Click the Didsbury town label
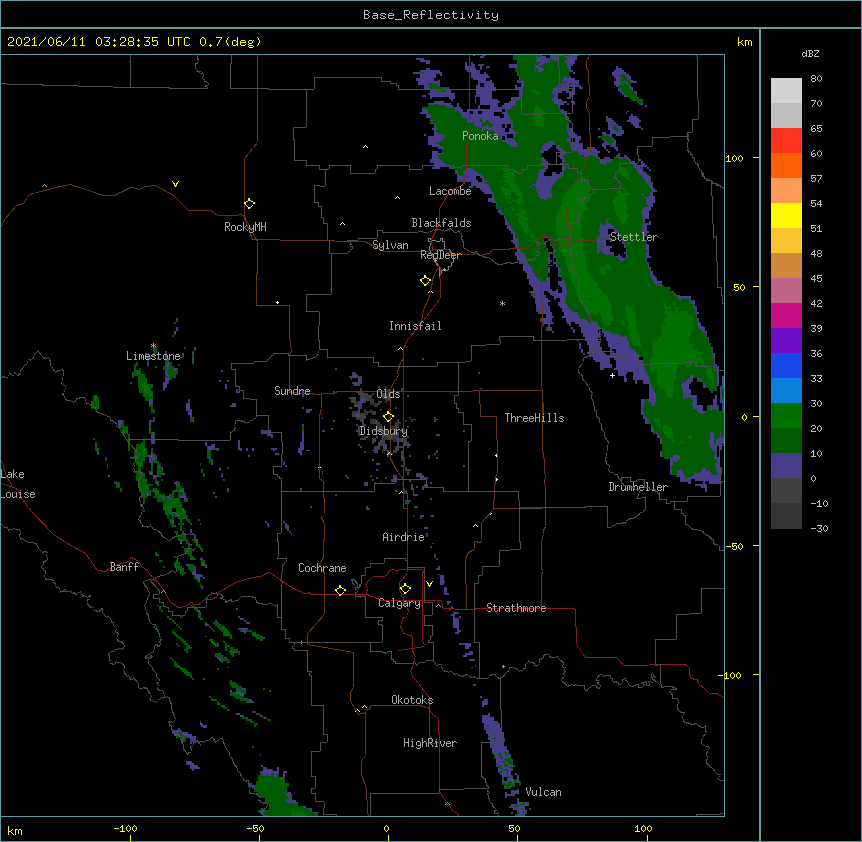The width and height of the screenshot is (862, 842). coord(383,431)
